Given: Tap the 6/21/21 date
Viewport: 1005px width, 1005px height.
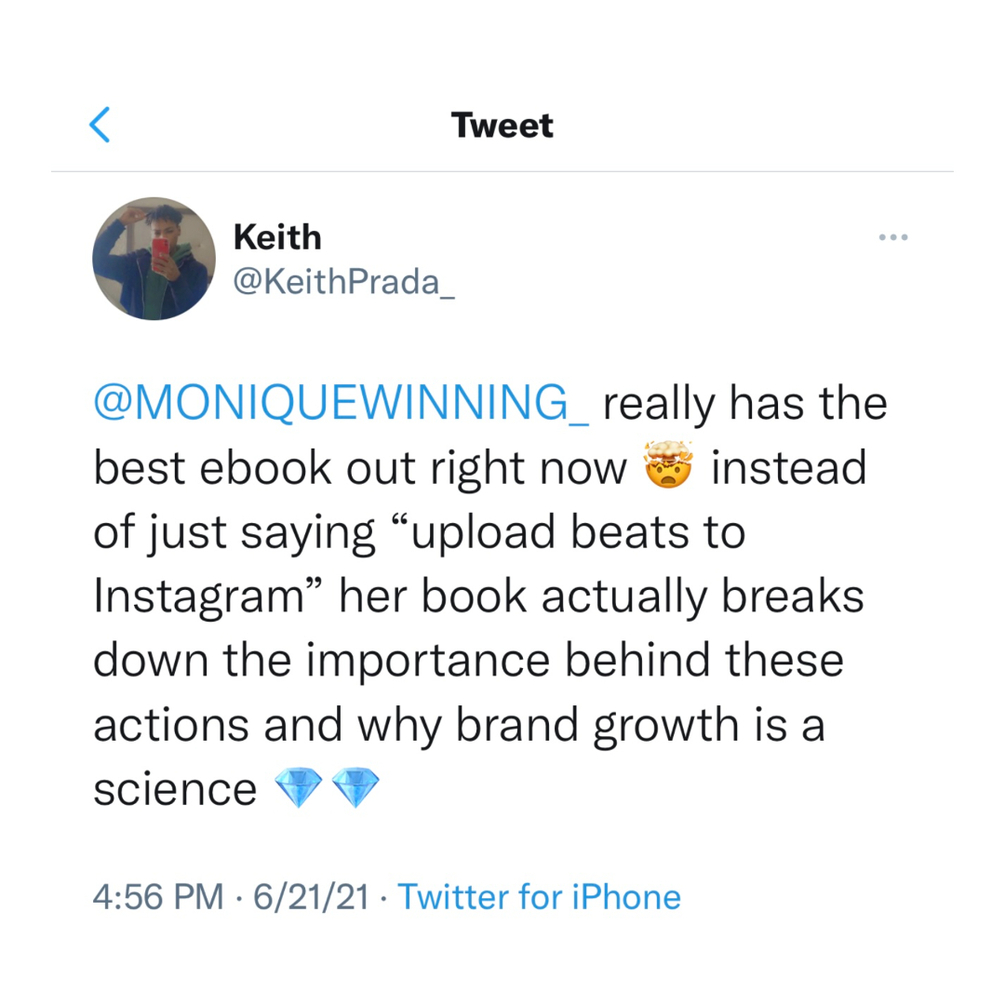Looking at the screenshot, I should [x=311, y=897].
